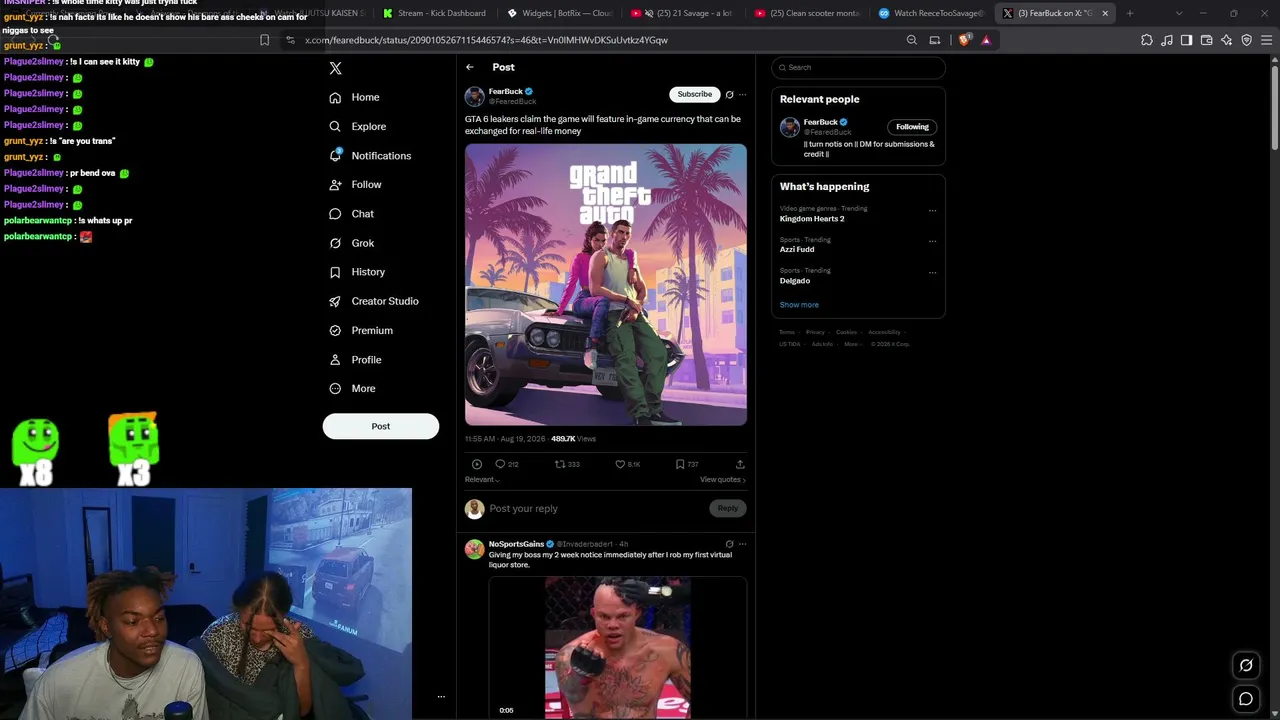Image resolution: width=1280 pixels, height=720 pixels.
Task: Open a new browser tab
Action: (1130, 13)
